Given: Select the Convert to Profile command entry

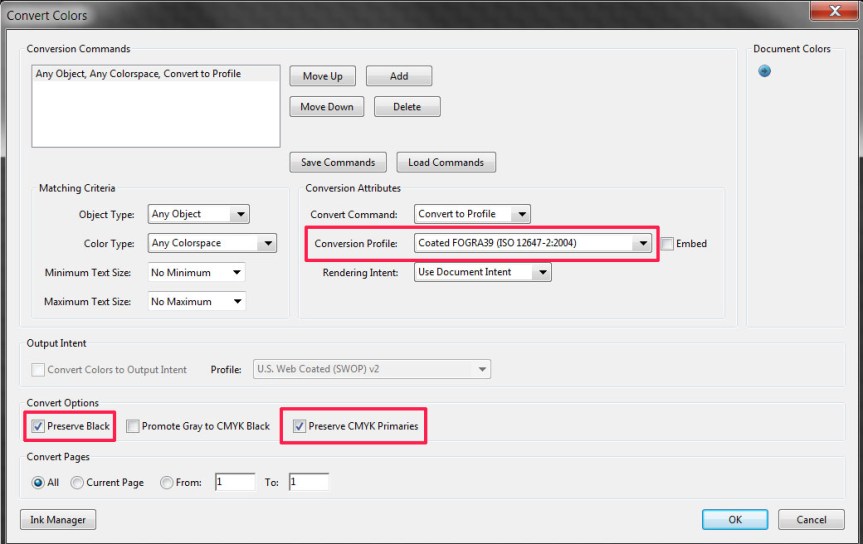Looking at the screenshot, I should click(x=138, y=74).
